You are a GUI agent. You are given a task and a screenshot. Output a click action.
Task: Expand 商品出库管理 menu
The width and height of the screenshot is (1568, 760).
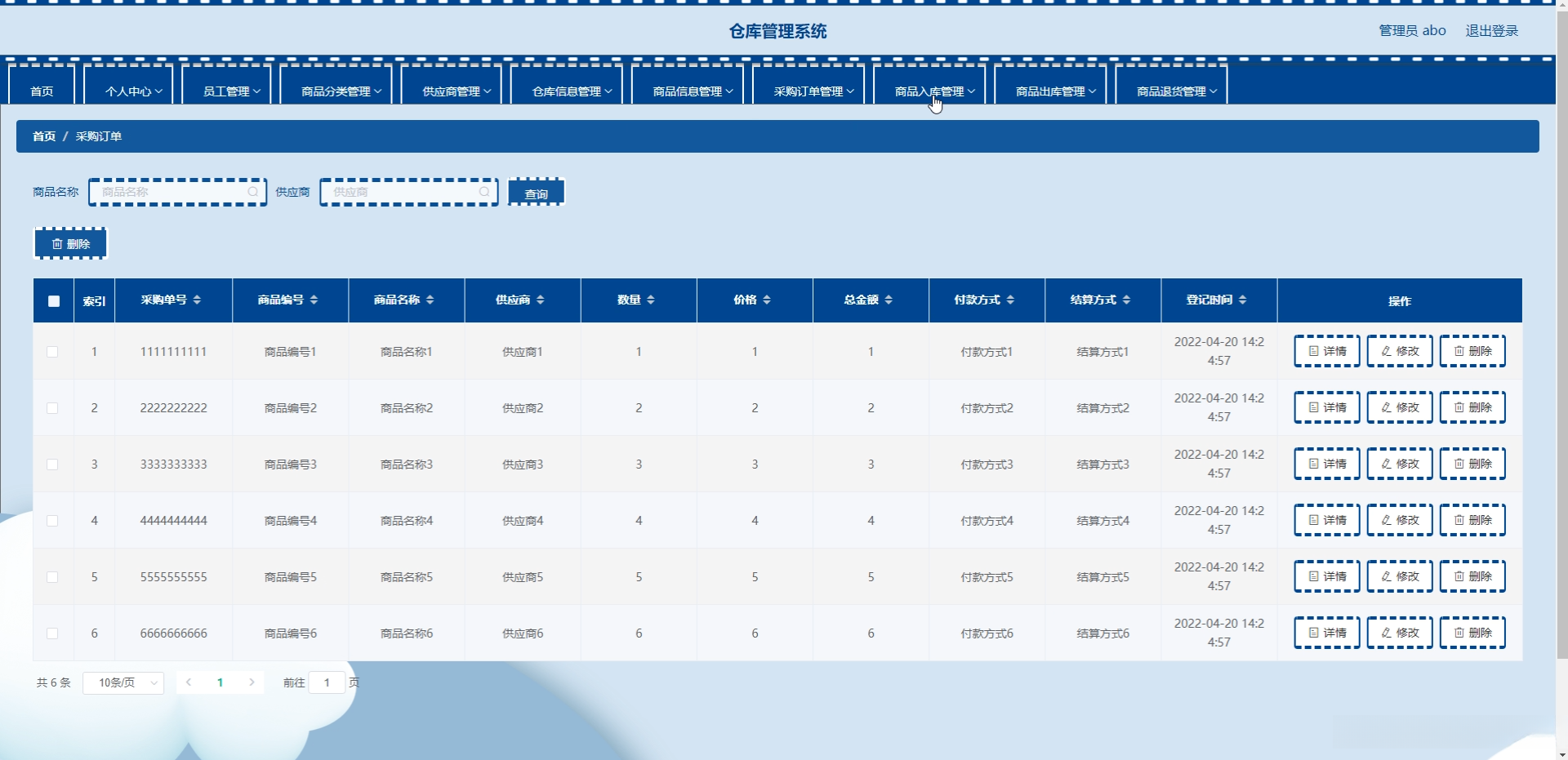[1050, 86]
